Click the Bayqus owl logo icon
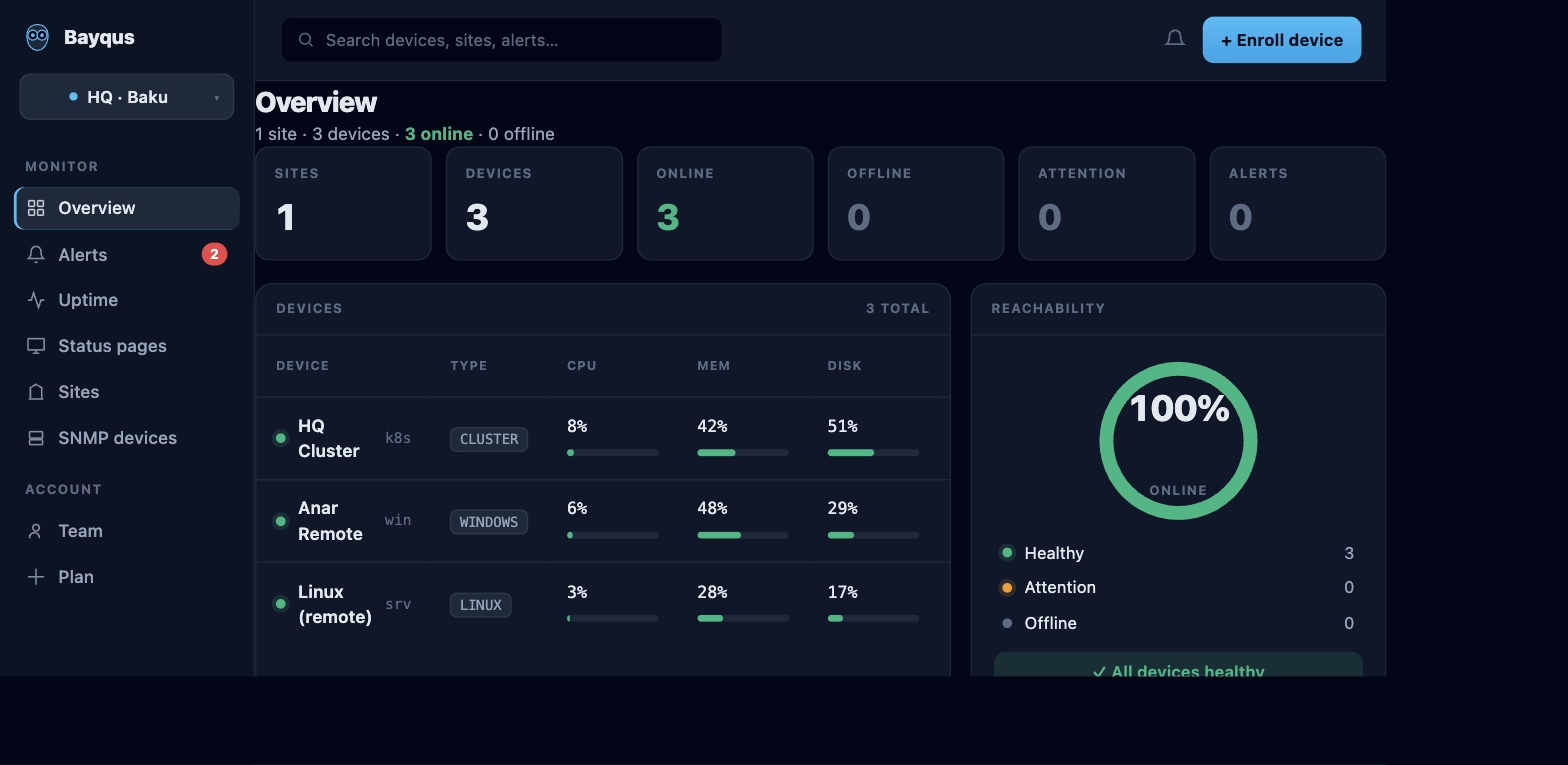Image resolution: width=1568 pixels, height=765 pixels. point(37,38)
